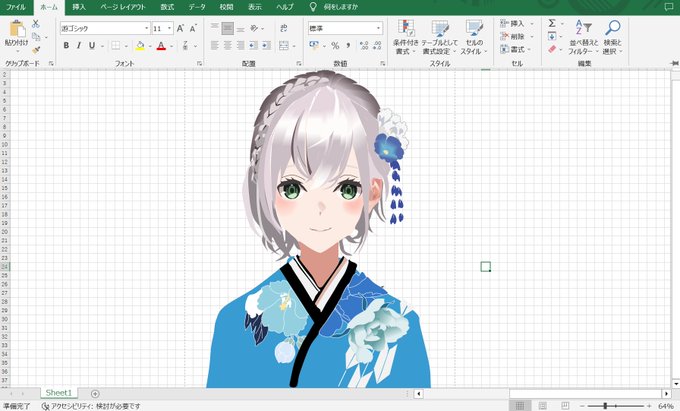
Task: Switch to Normal view in status bar
Action: (520, 406)
